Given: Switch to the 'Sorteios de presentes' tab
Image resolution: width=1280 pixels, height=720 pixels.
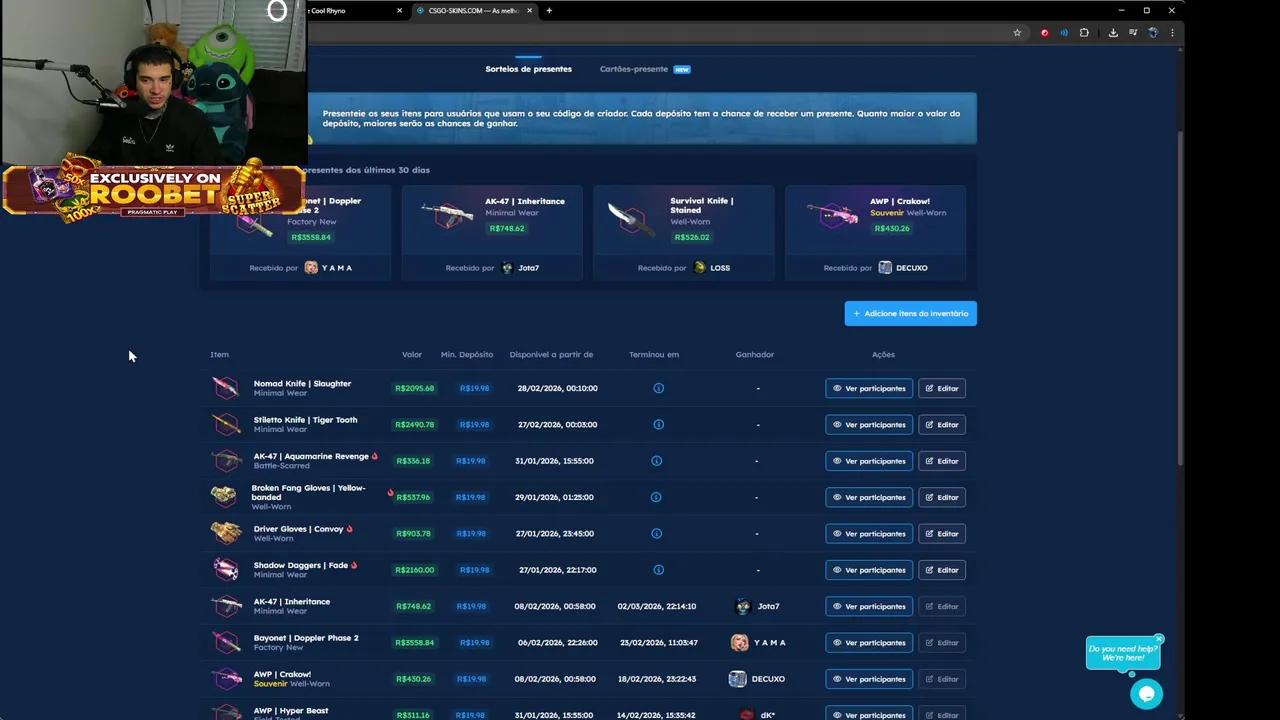Looking at the screenshot, I should (528, 69).
